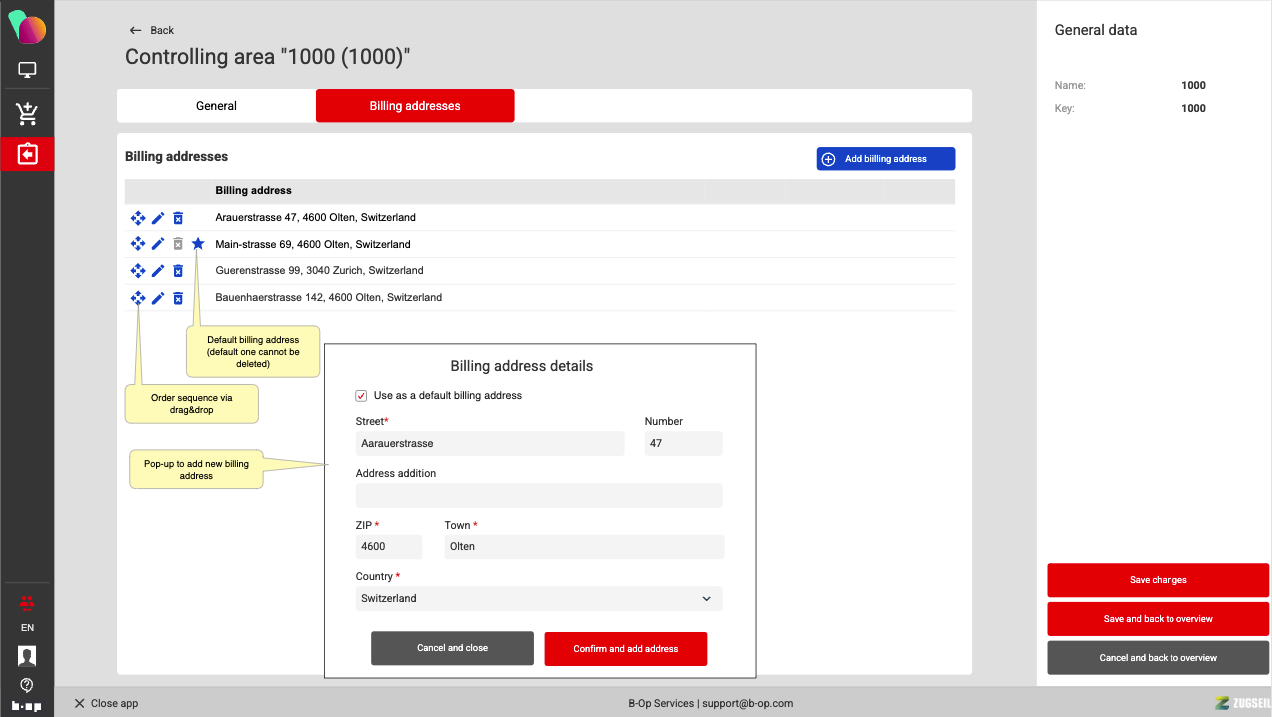Viewport: 1272px width, 717px height.
Task: Click the default star on Main-strasse 69
Action: [198, 244]
